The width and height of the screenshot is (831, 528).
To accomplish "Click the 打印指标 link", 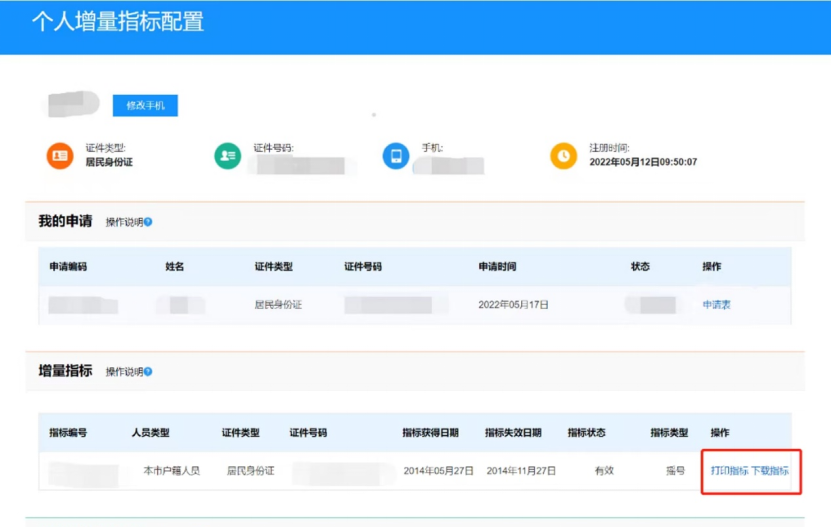I will coord(729,470).
